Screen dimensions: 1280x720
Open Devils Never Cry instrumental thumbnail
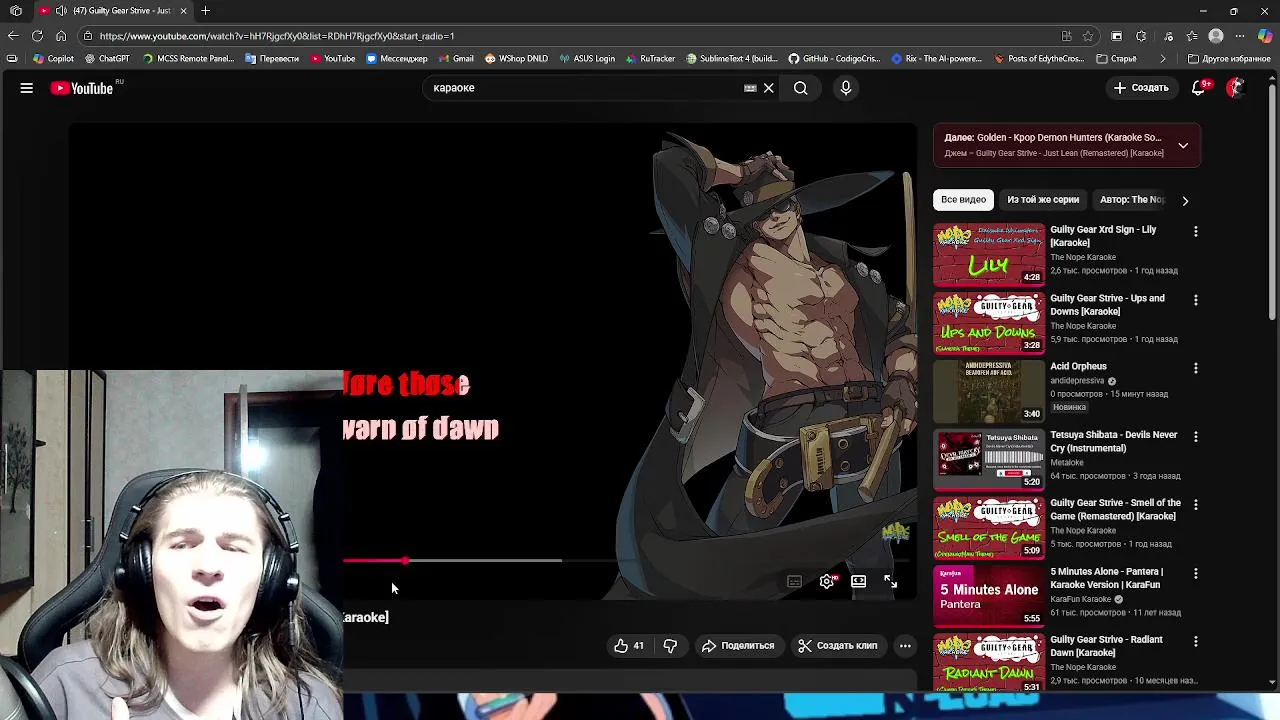click(989, 459)
